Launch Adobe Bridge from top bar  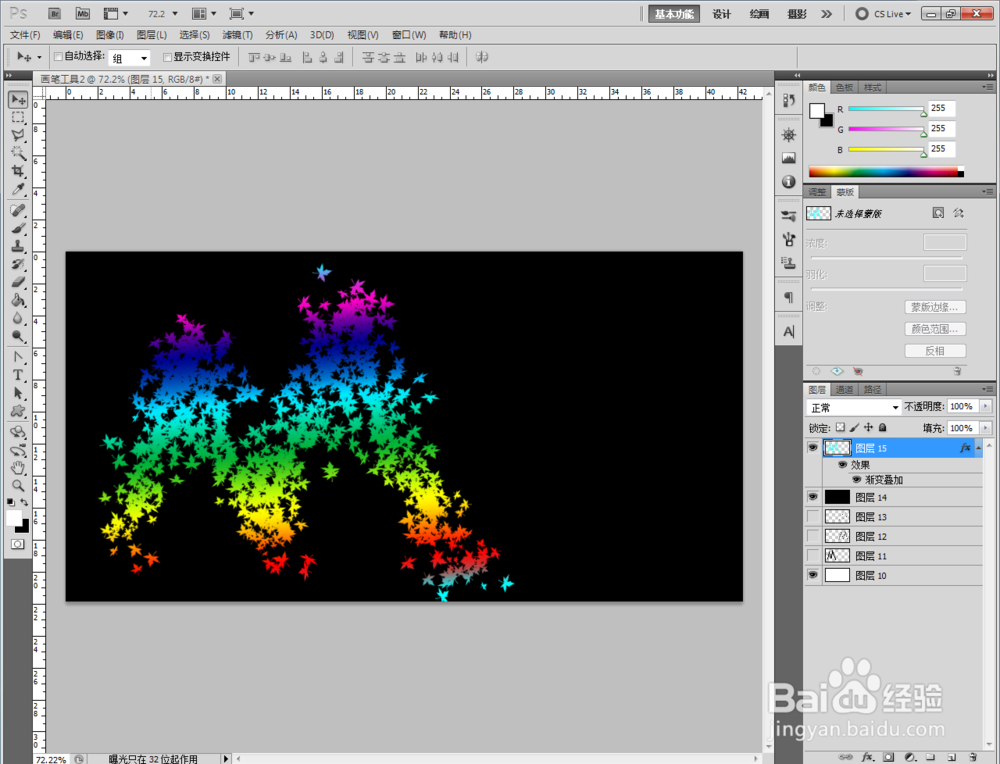tap(55, 13)
